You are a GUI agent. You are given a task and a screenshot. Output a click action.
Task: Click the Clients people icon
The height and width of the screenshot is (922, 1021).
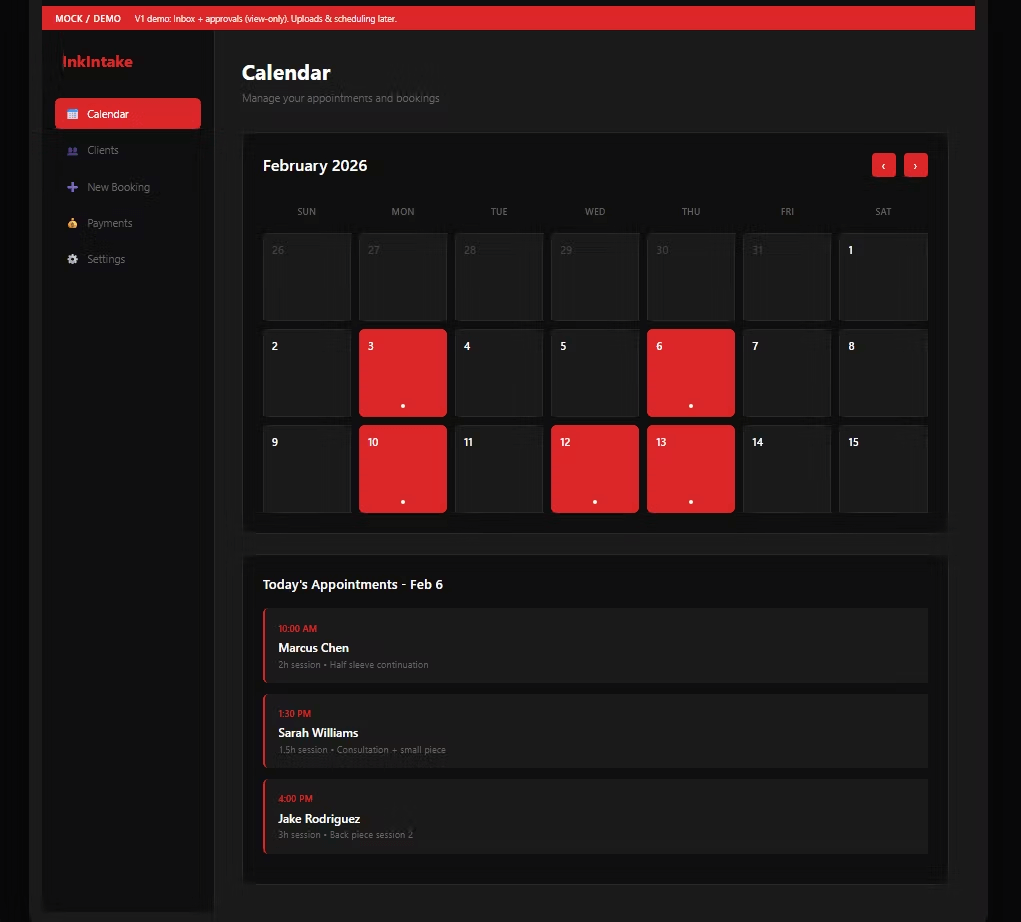pyautogui.click(x=72, y=151)
